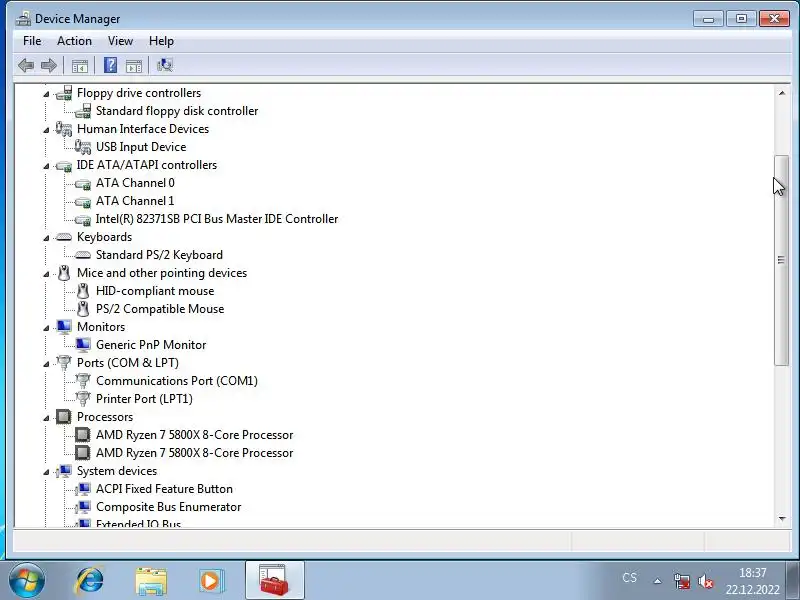
Task: Click the Human Interface Devices category icon
Action: [x=64, y=129]
